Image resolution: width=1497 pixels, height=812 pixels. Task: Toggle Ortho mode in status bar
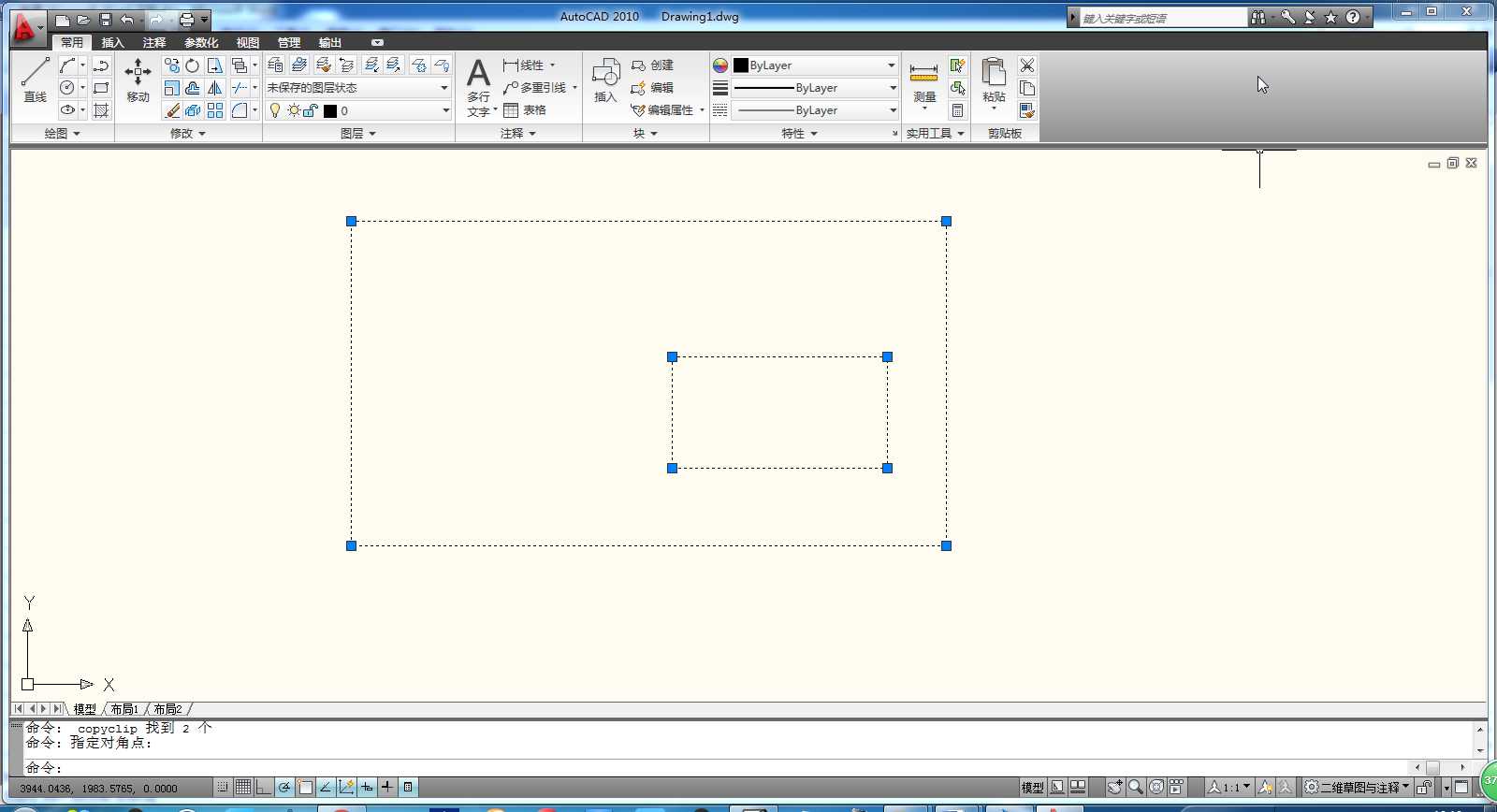(x=264, y=788)
